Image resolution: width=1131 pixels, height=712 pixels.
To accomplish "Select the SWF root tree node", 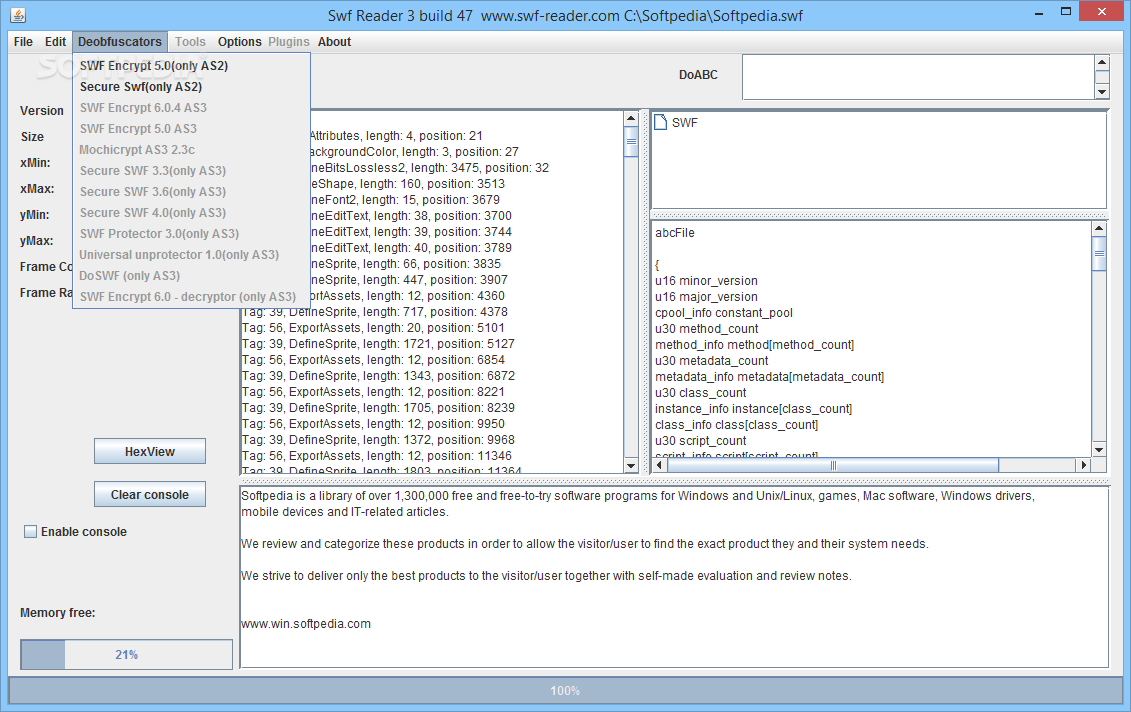I will pyautogui.click(x=685, y=123).
